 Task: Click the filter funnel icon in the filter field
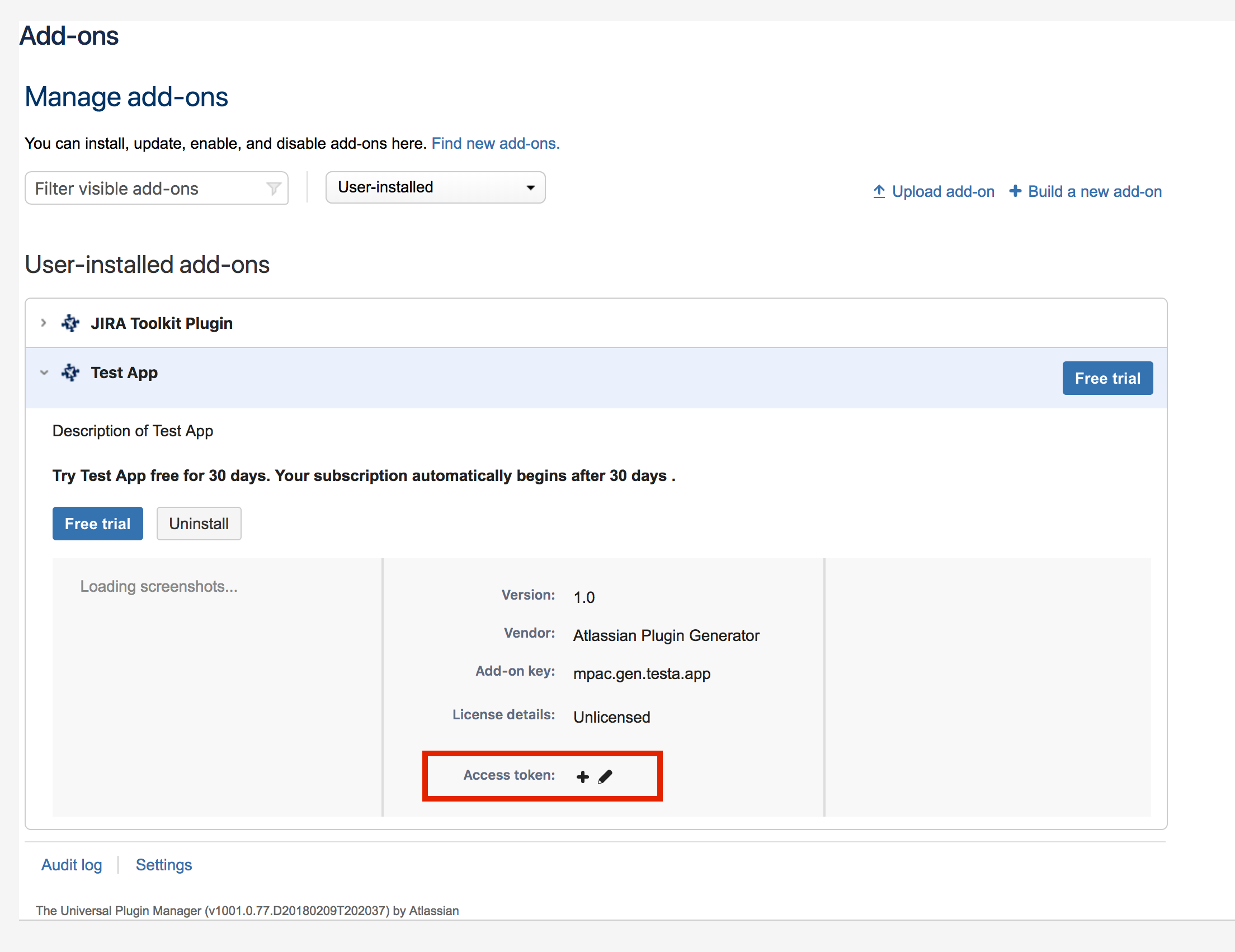274,188
